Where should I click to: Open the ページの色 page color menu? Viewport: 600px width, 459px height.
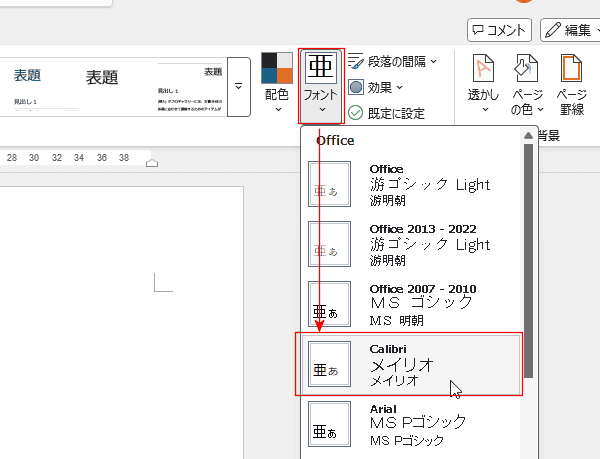[x=527, y=84]
